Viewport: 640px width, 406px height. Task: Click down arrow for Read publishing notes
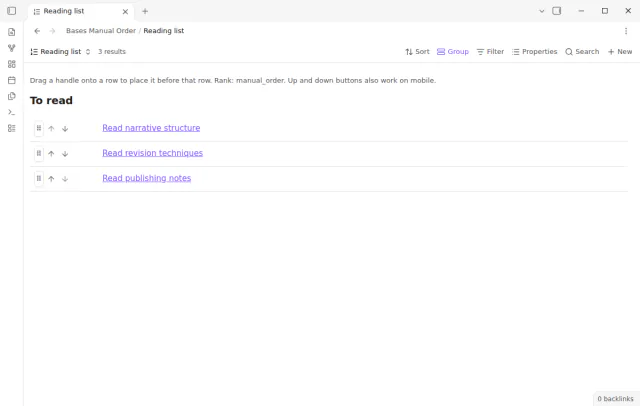point(65,179)
